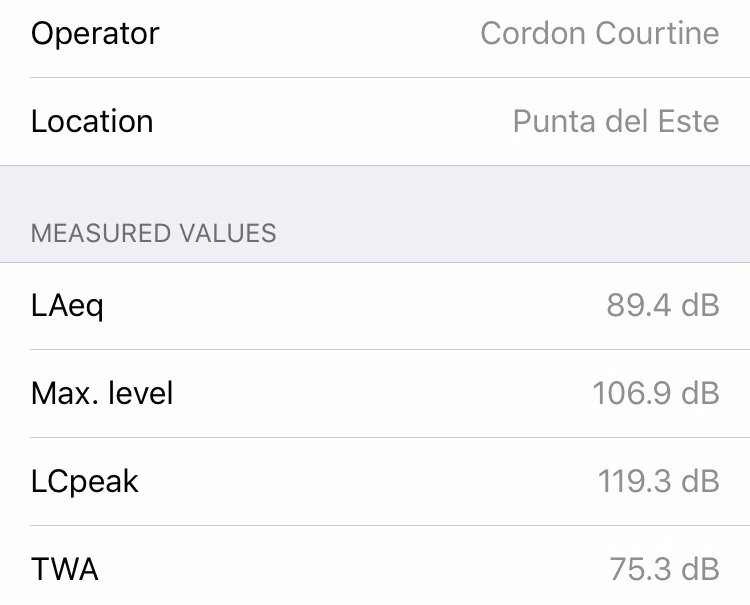Edit the Punta del Este location value
The image size is (750, 605).
click(x=615, y=122)
